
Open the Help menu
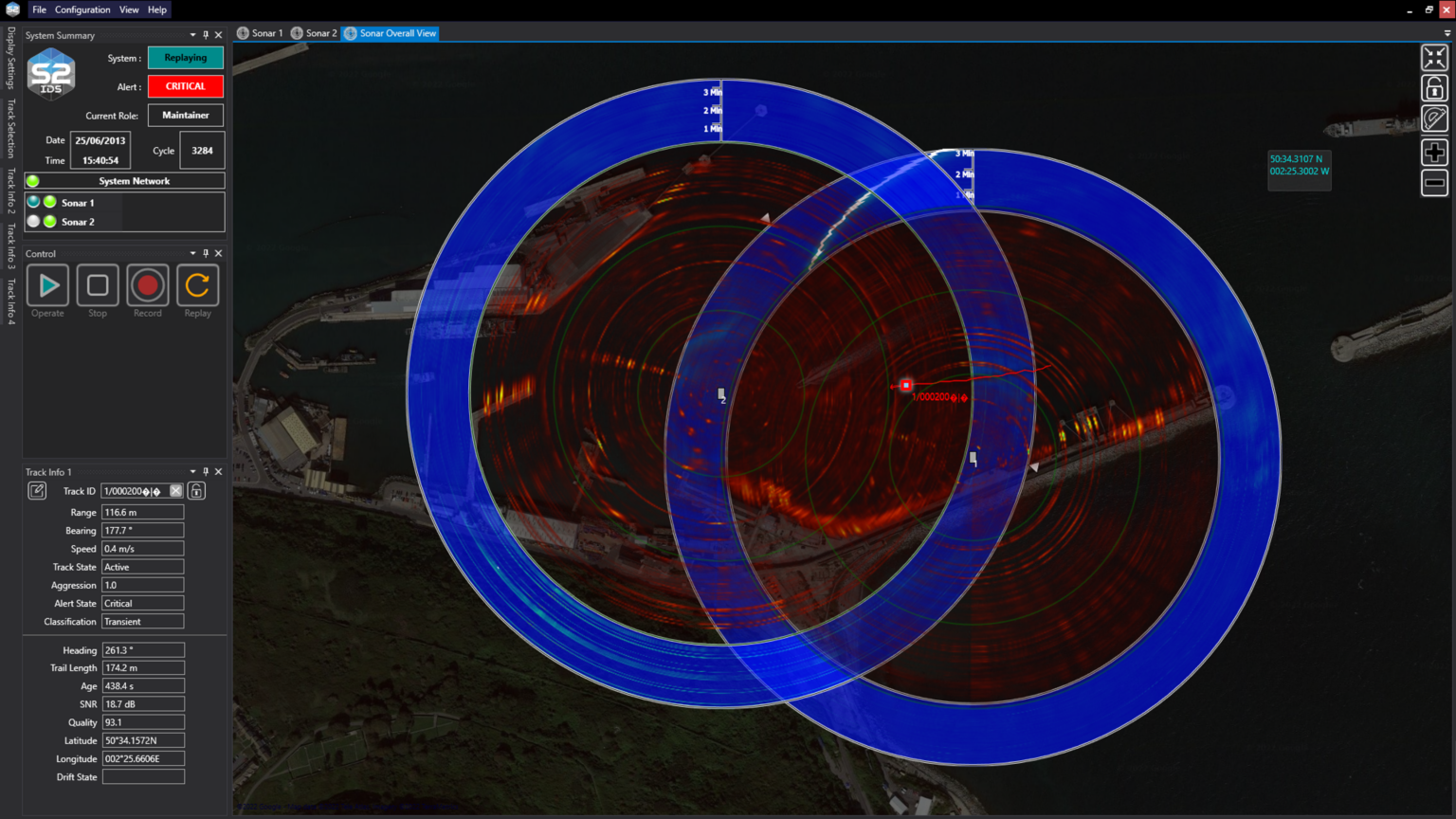157,9
